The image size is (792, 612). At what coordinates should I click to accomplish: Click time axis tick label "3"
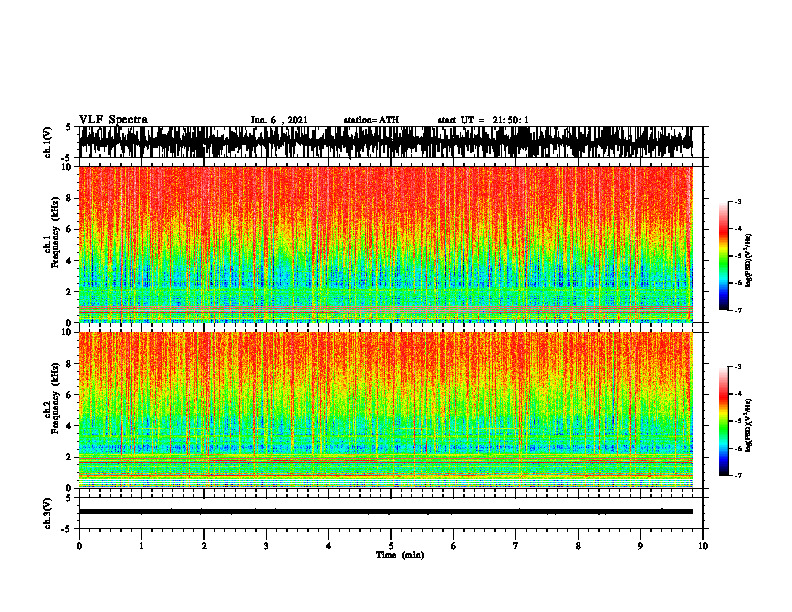pyautogui.click(x=266, y=546)
